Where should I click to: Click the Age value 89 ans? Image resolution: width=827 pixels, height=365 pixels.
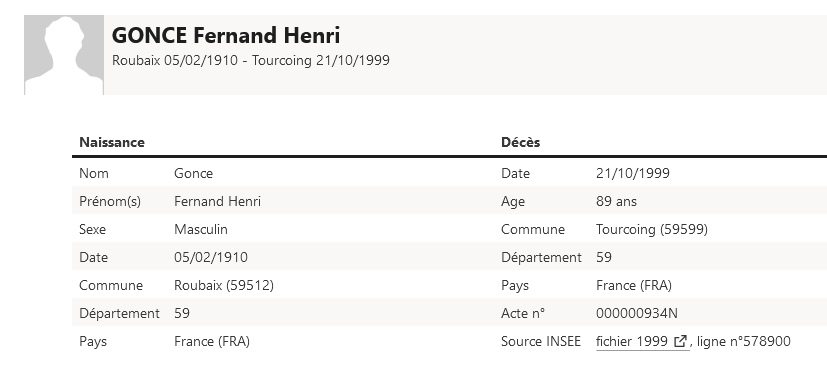click(617, 201)
